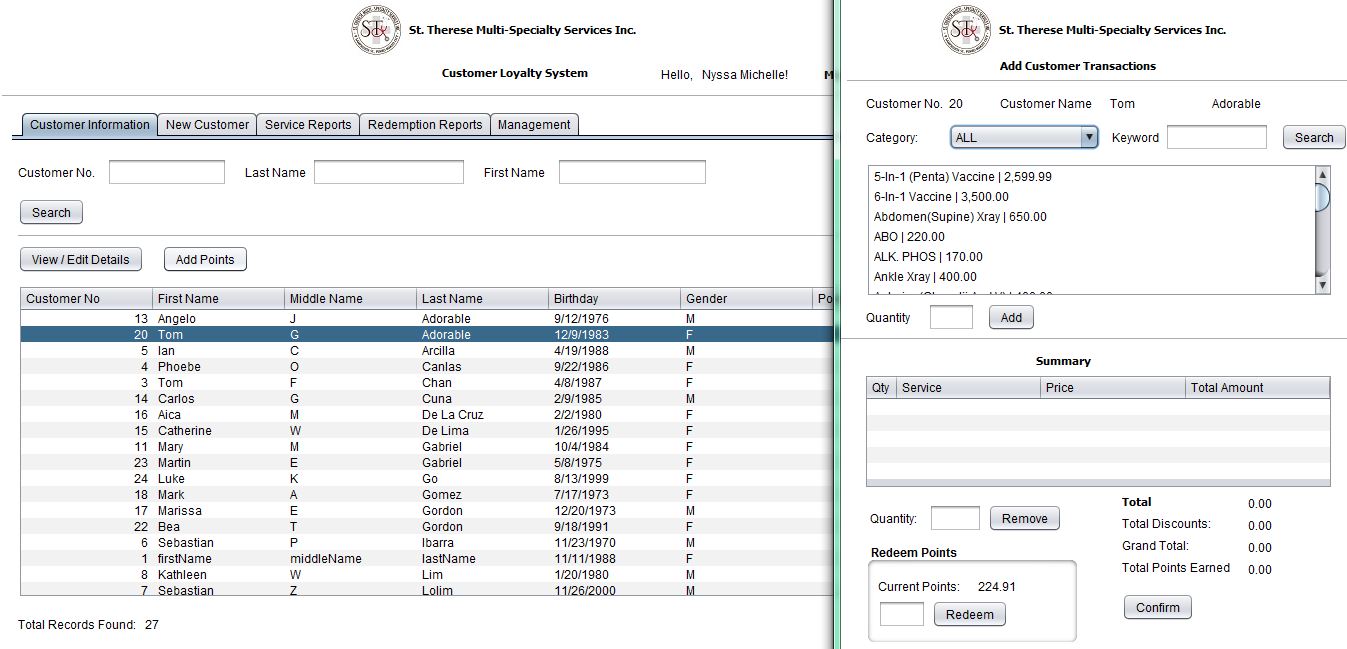Click the Add button beside Quantity
1347x649 pixels.
pyautogui.click(x=1011, y=317)
